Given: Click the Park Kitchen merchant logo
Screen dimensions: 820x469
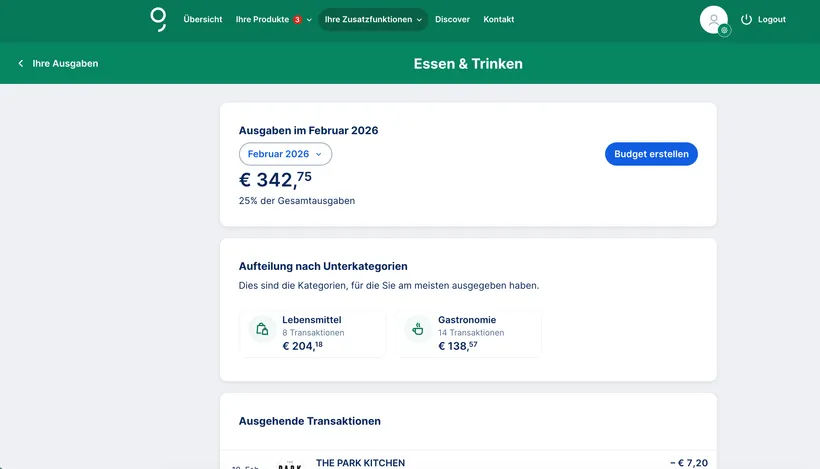Looking at the screenshot, I should click(x=290, y=464).
